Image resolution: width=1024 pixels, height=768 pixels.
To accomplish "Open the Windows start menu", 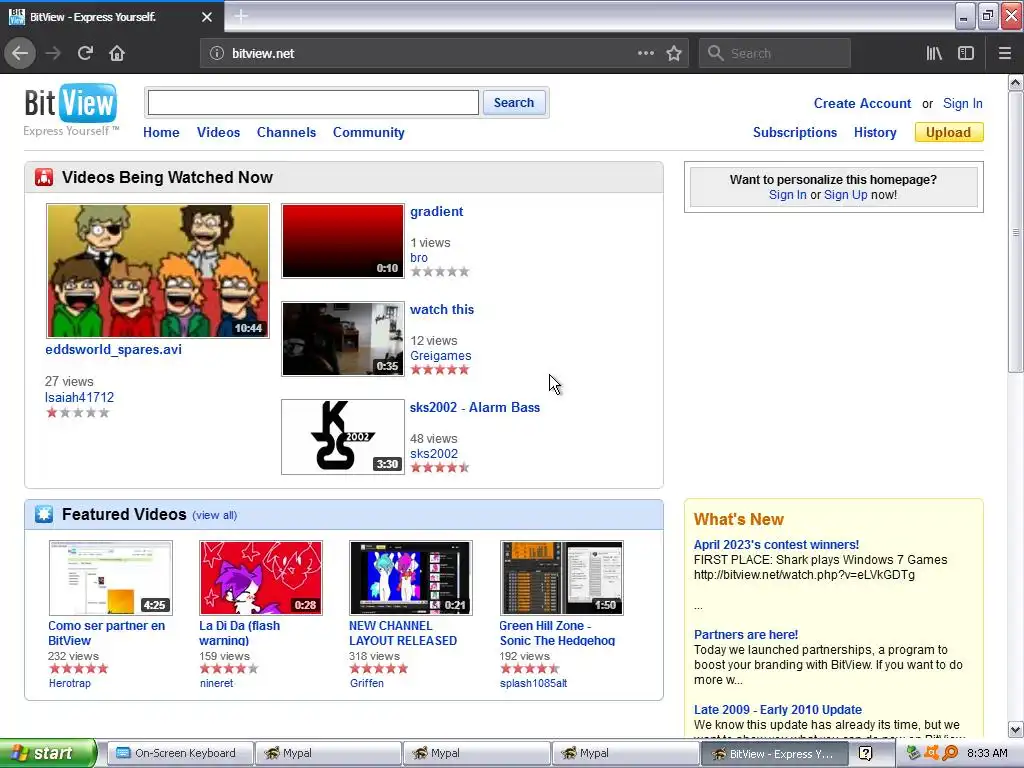I will 48,754.
